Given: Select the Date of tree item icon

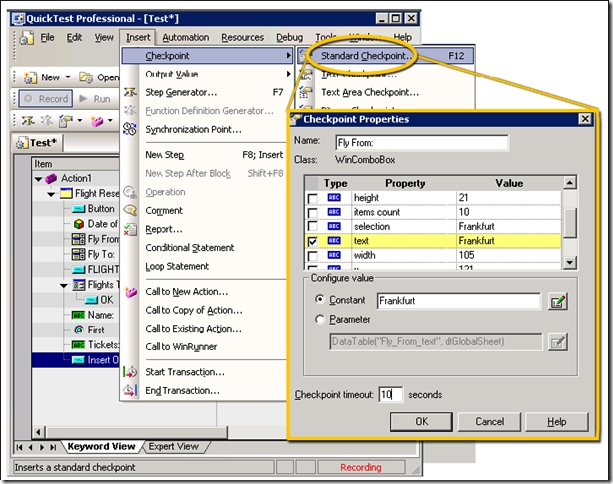Looking at the screenshot, I should click(x=79, y=224).
